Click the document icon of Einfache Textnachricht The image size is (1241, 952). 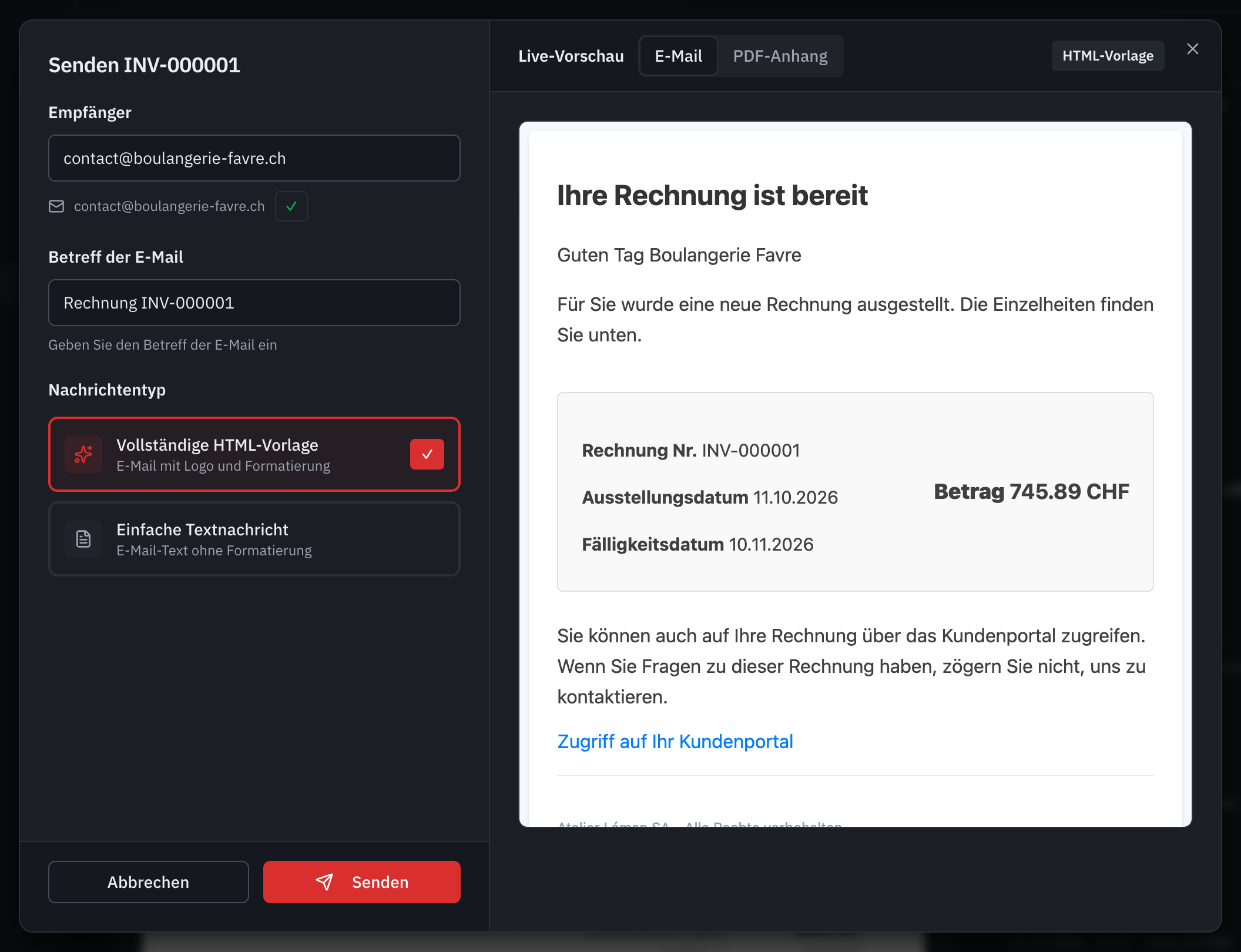[83, 539]
